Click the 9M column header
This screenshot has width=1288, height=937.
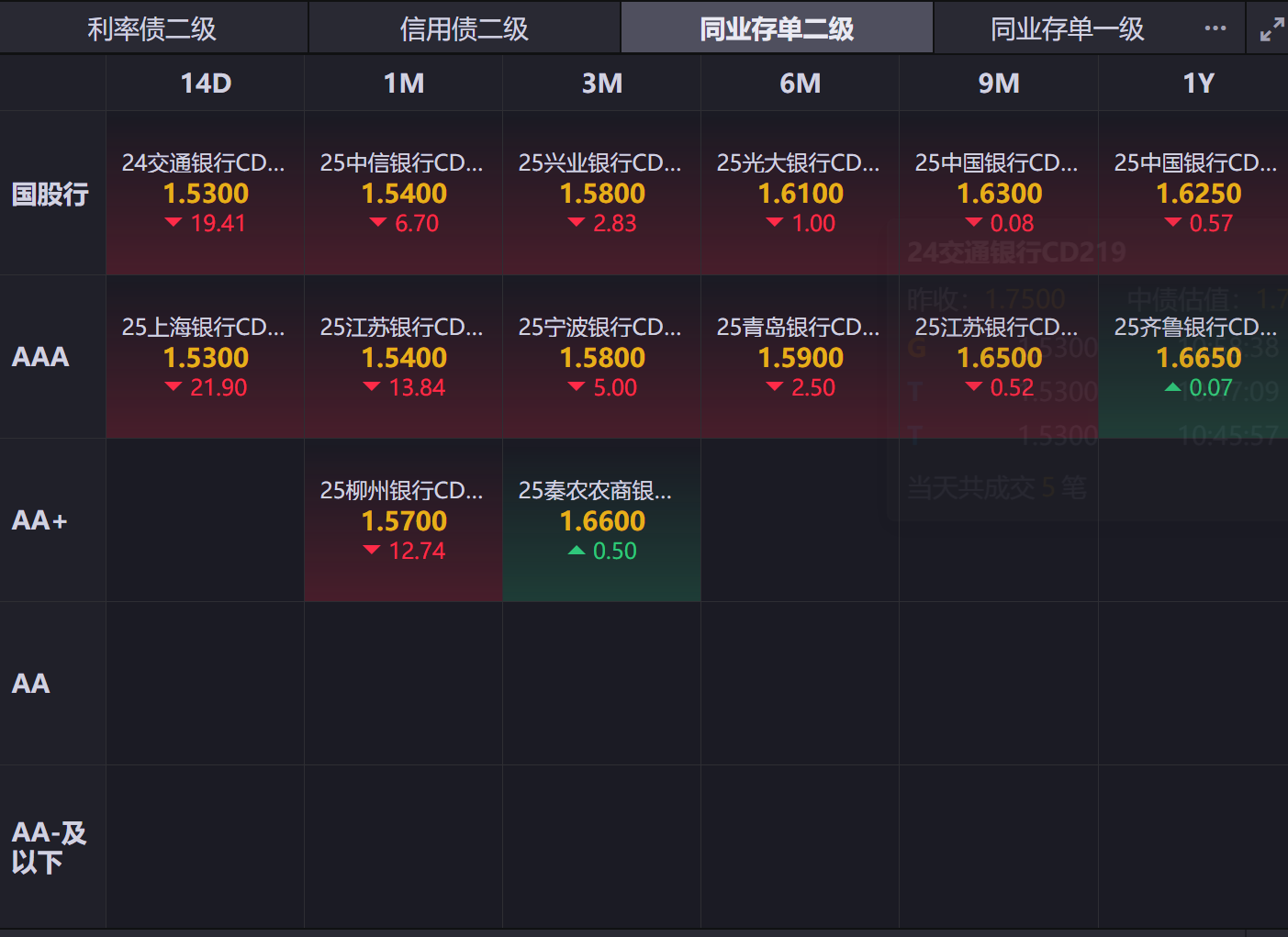tap(999, 84)
